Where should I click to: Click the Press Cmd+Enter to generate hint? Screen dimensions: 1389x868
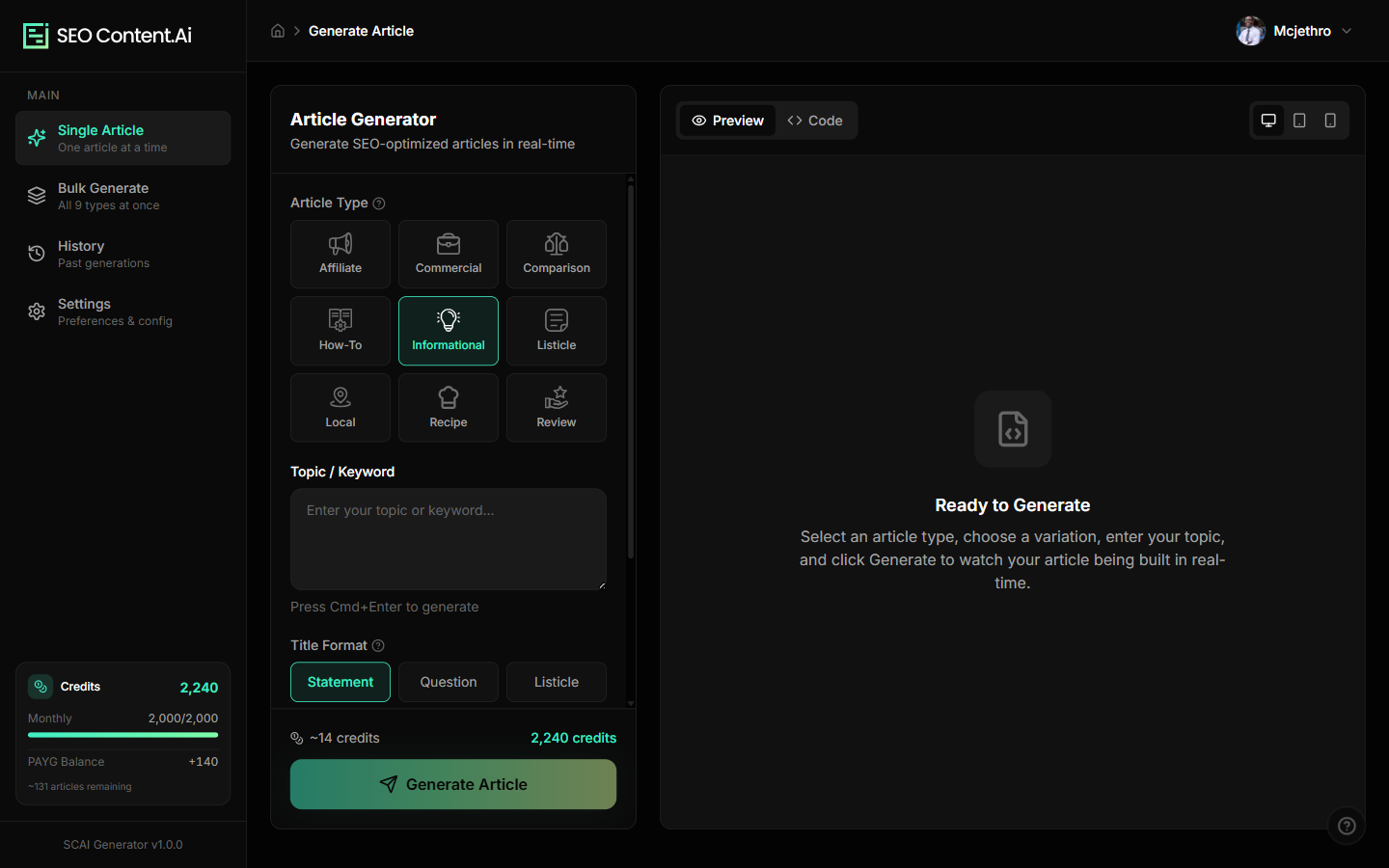385,607
